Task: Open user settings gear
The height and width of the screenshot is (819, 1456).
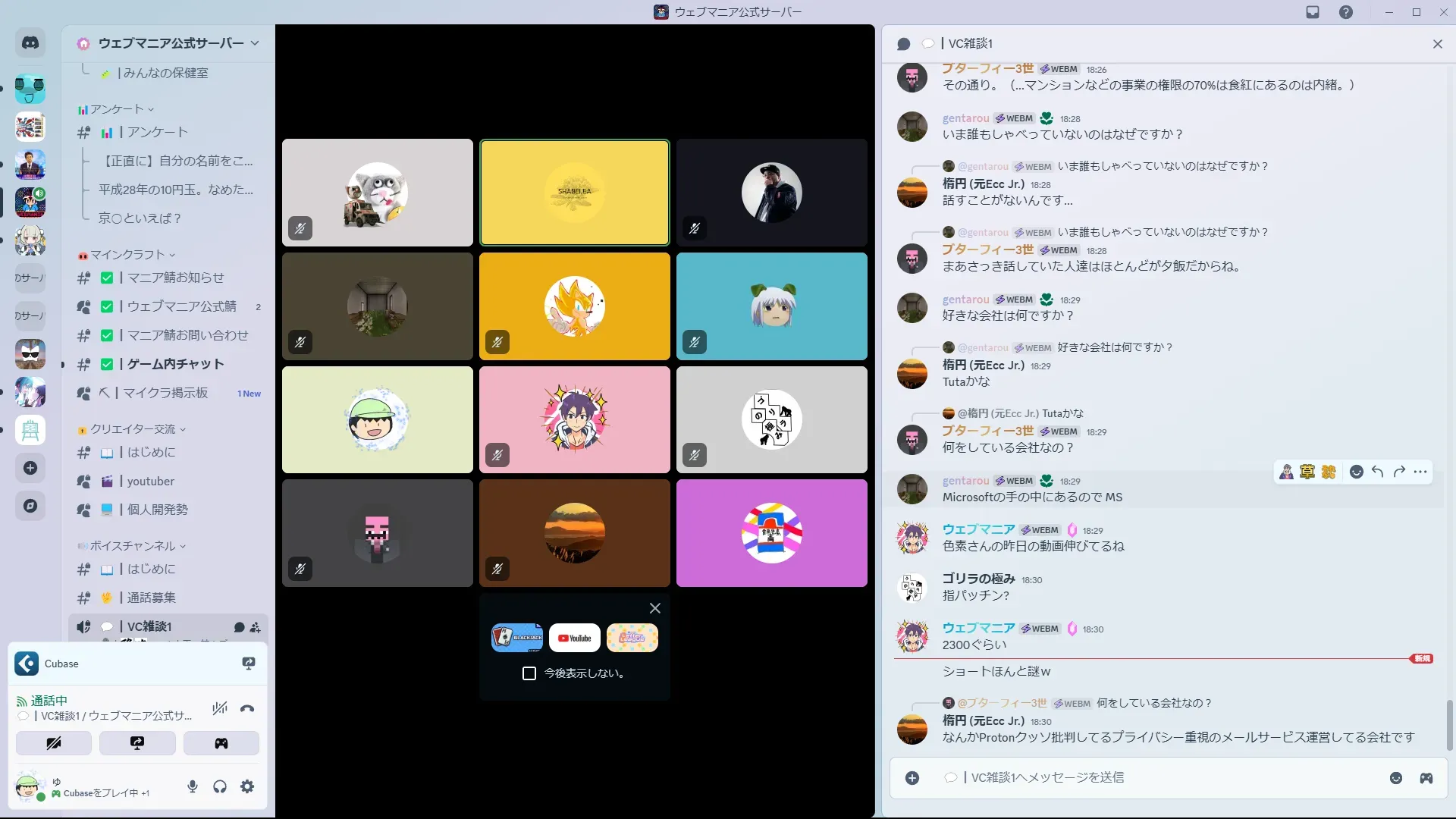Action: tap(247, 787)
